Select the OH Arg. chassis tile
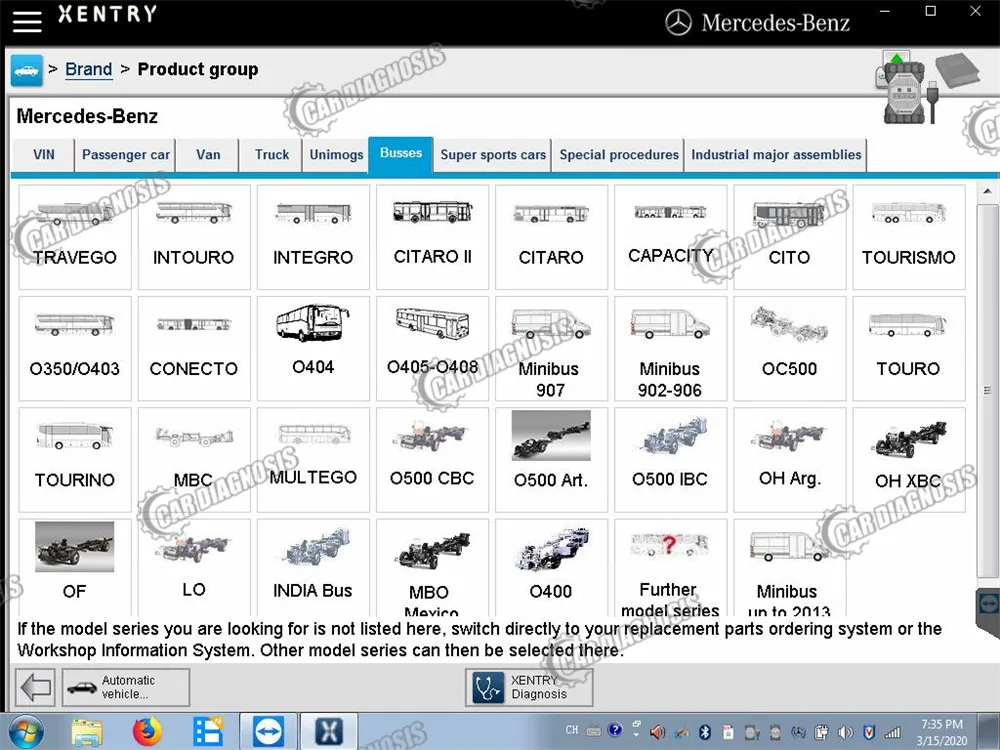The image size is (1000, 750). point(790,460)
